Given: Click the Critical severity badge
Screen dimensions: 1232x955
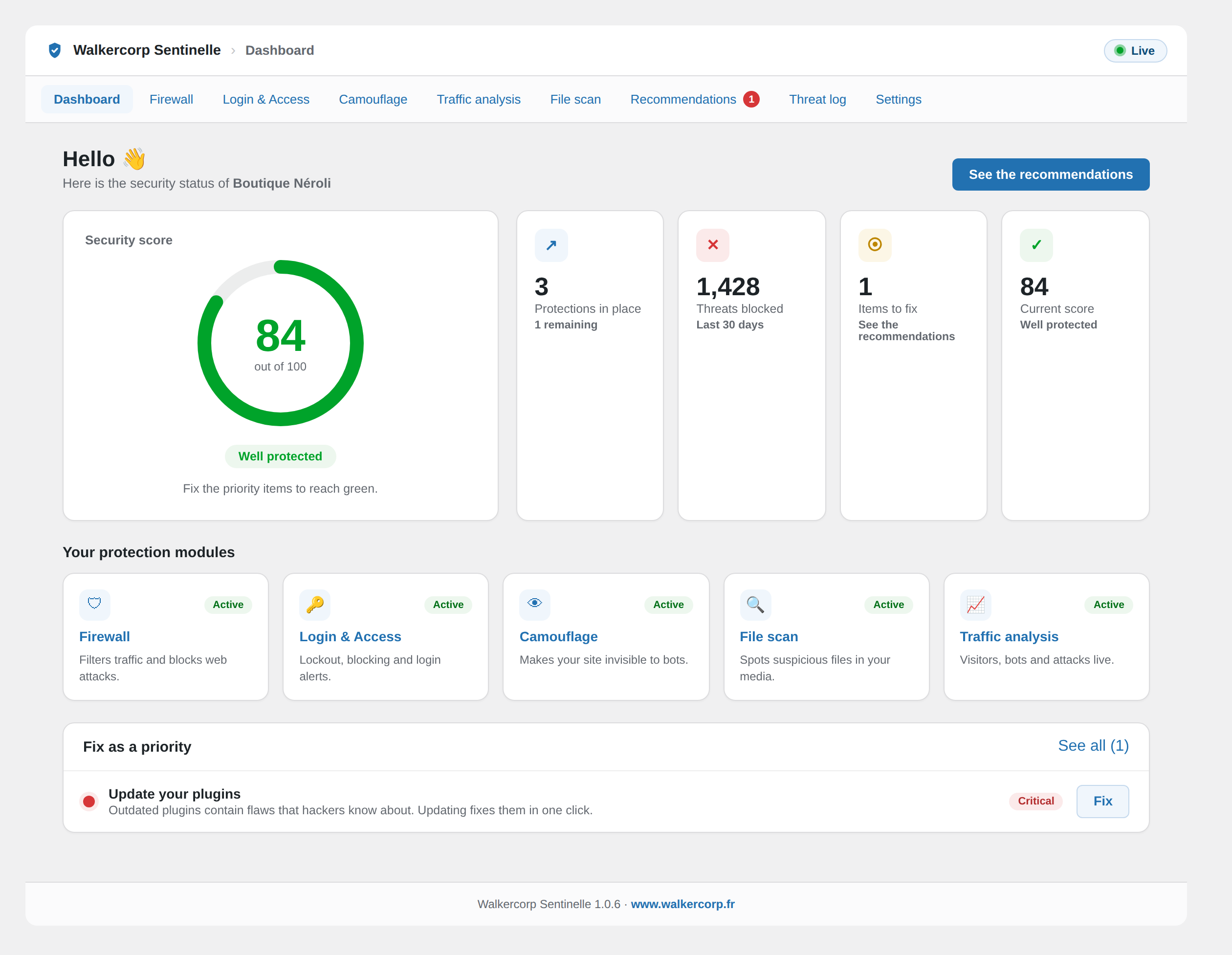Looking at the screenshot, I should coord(1035,801).
